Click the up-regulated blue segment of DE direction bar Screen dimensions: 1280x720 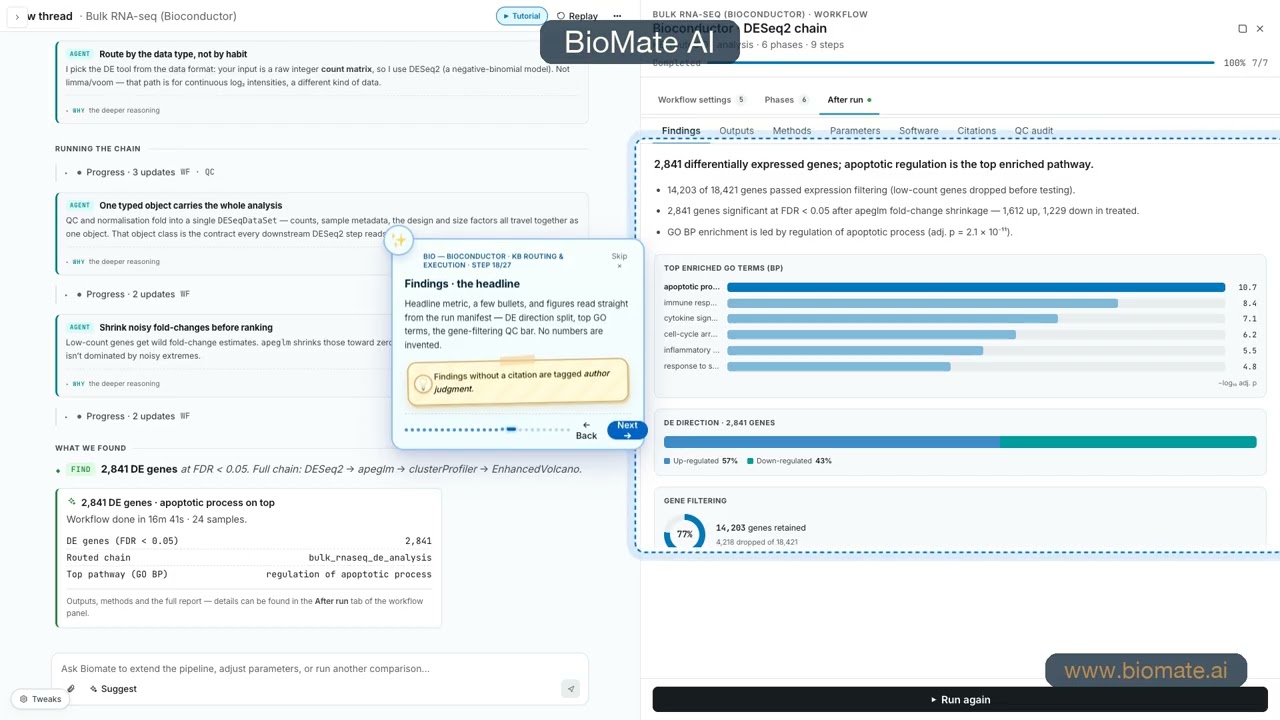832,442
